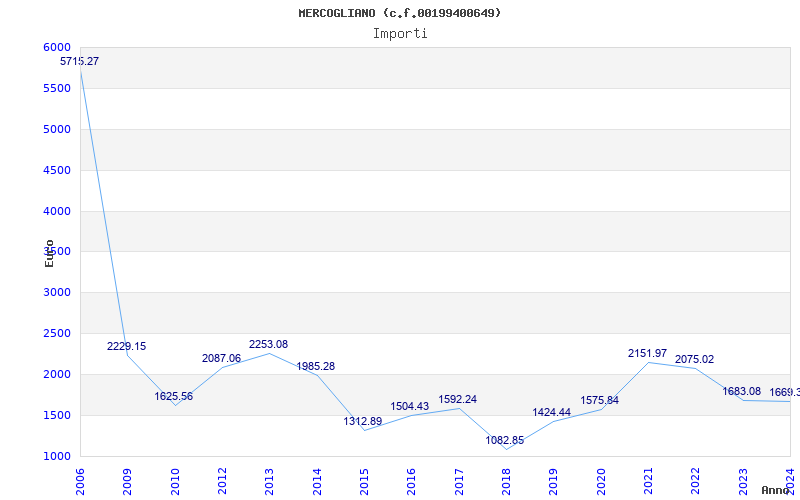Screen dimensions: 800x500
Task: Click the y-axis value 6000
Action: pyautogui.click(x=57, y=47)
